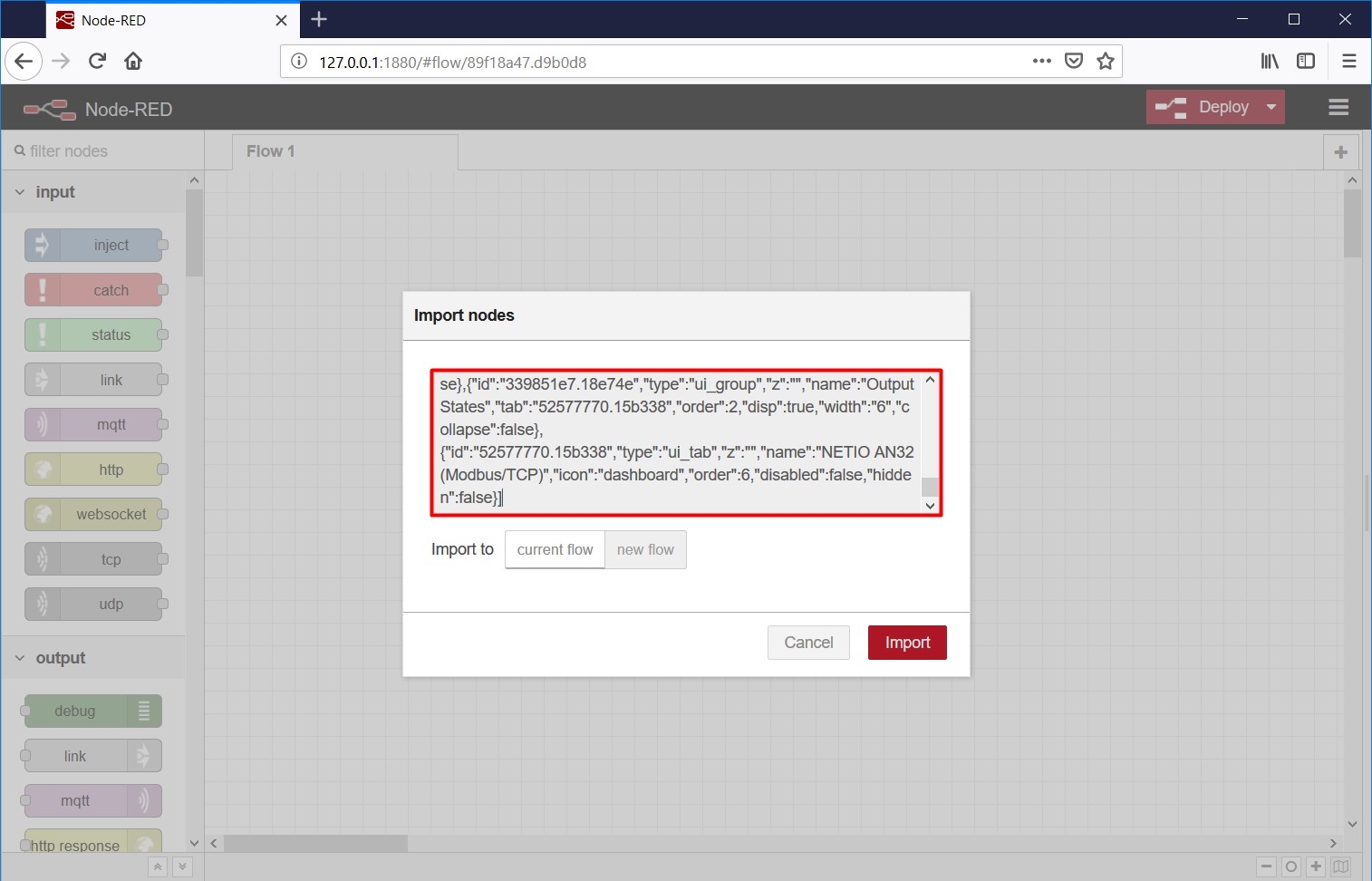This screenshot has width=1372, height=881.
Task: Go to the browser home page icon
Action: pyautogui.click(x=133, y=62)
